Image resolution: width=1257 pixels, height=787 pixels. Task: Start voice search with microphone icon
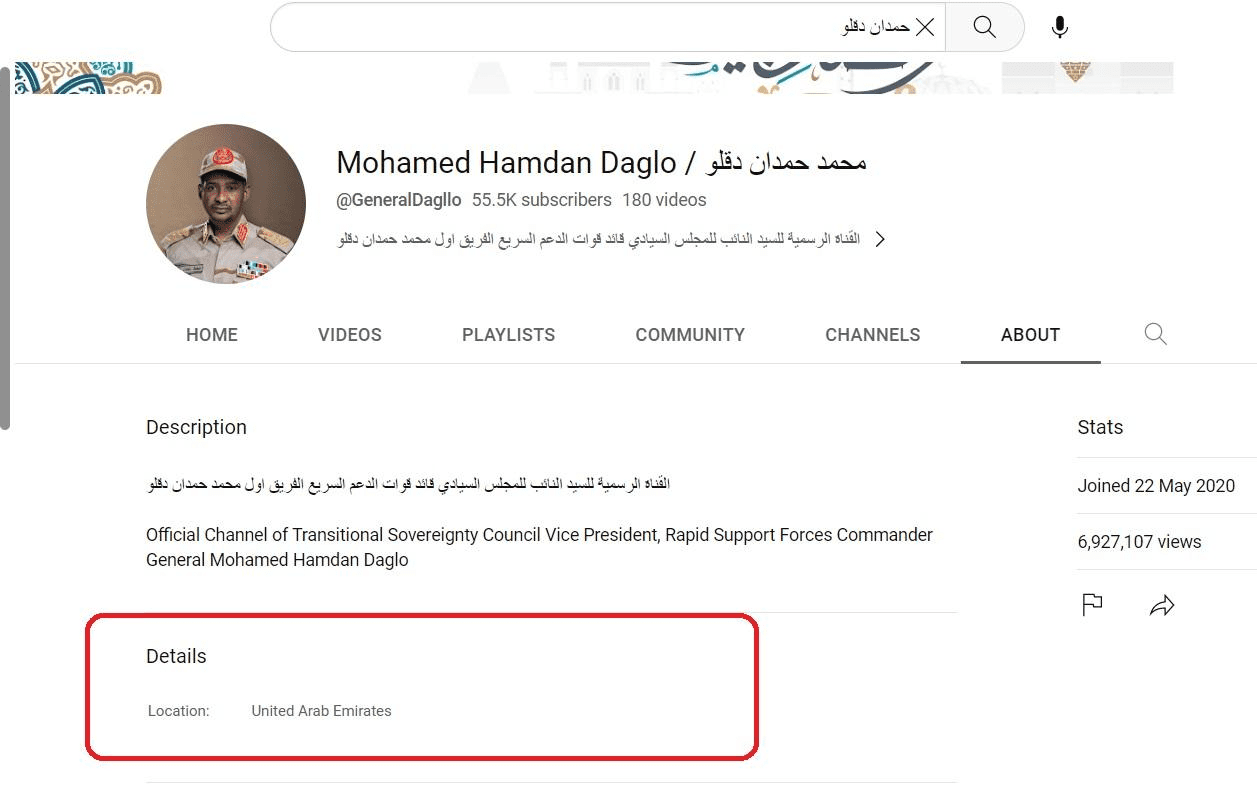(1060, 27)
